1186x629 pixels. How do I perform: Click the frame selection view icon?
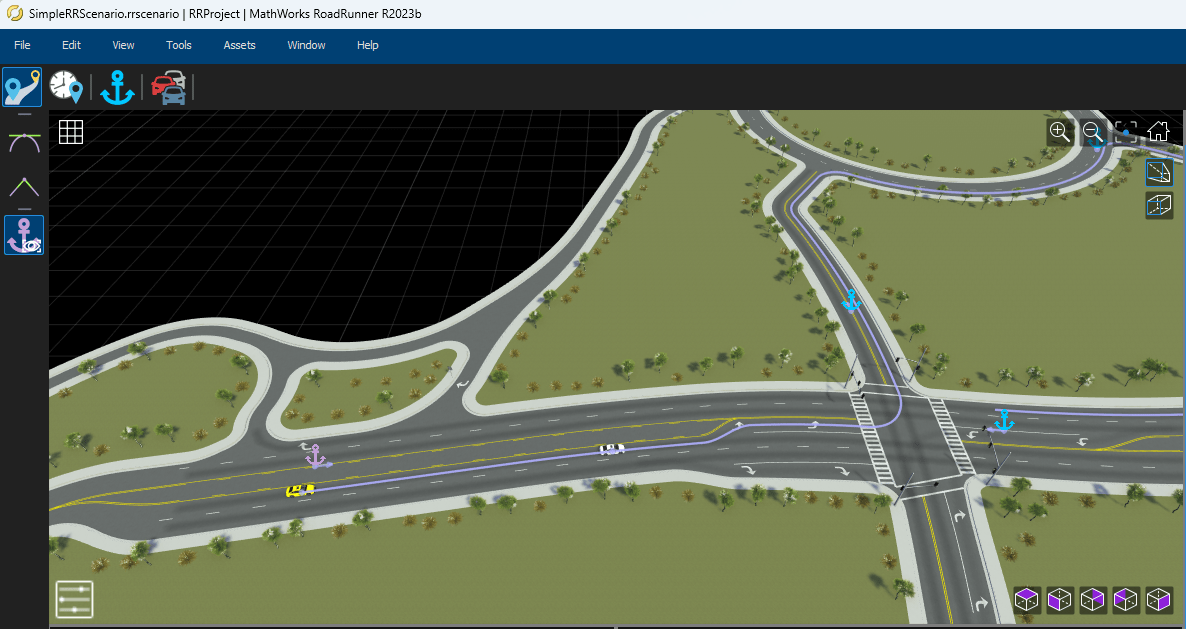[1125, 132]
